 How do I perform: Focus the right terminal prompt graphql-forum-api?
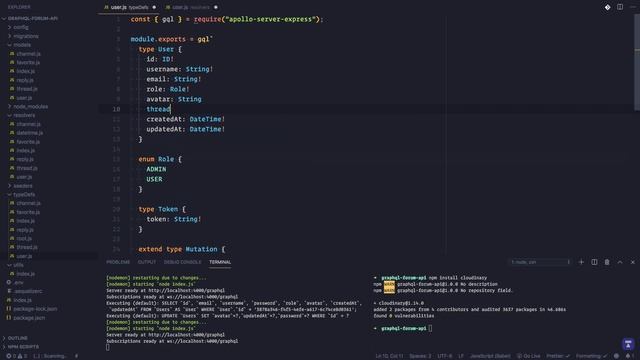(403, 328)
